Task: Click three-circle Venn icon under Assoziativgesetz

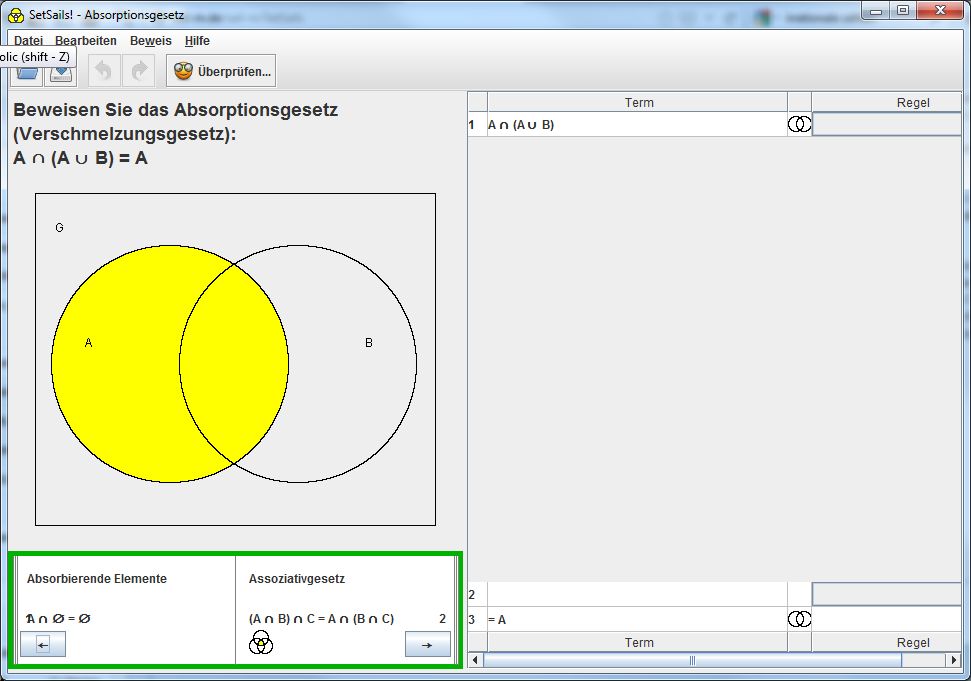Action: tap(261, 642)
